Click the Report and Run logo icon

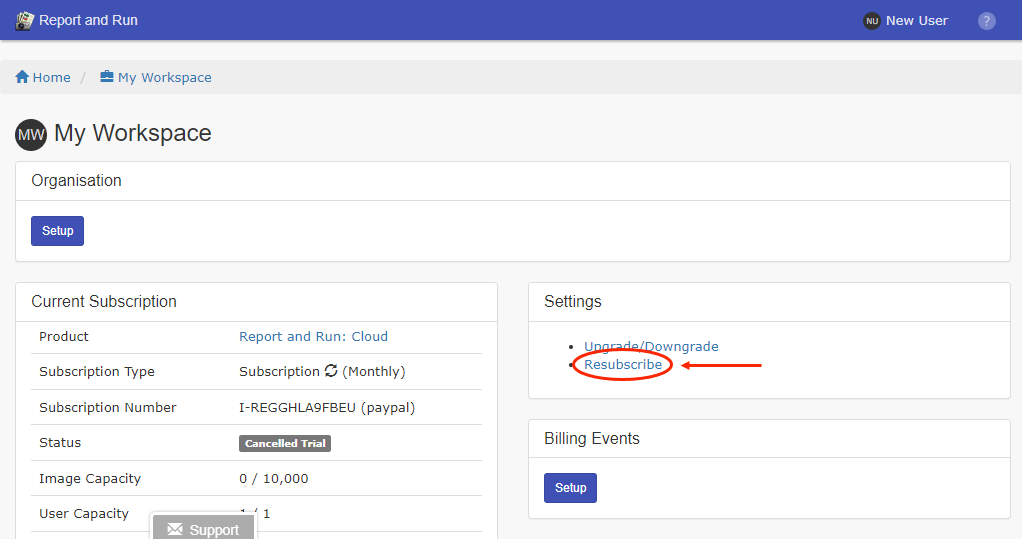point(24,20)
